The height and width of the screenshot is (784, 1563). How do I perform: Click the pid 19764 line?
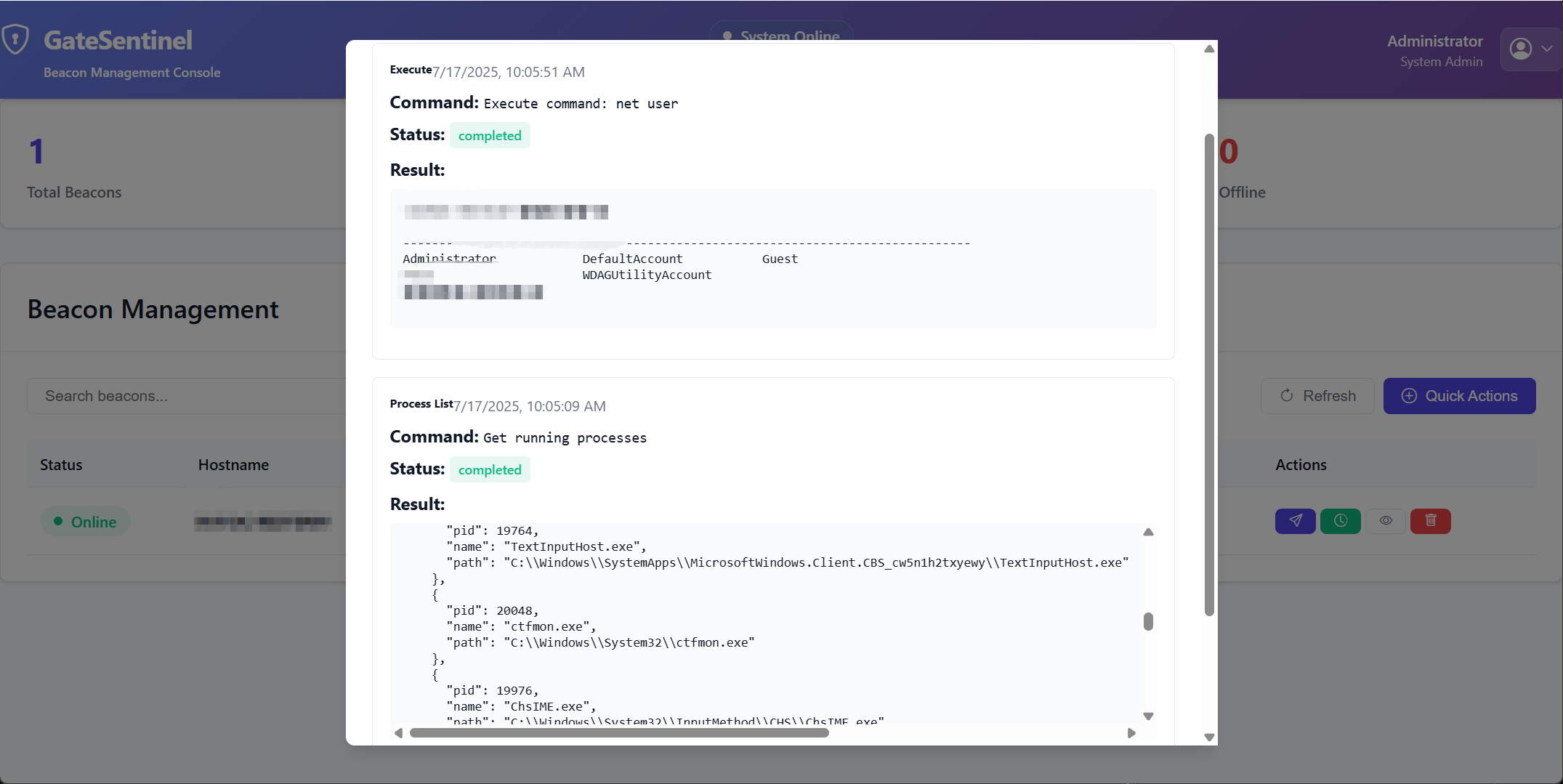point(492,530)
